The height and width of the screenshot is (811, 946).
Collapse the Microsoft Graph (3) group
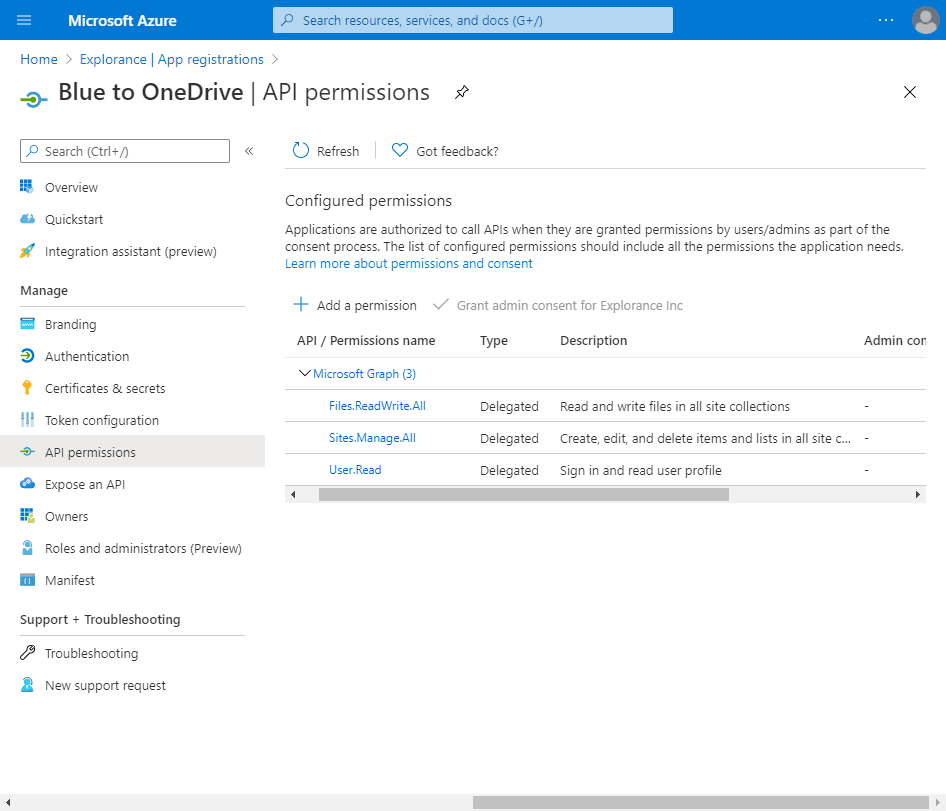(305, 374)
